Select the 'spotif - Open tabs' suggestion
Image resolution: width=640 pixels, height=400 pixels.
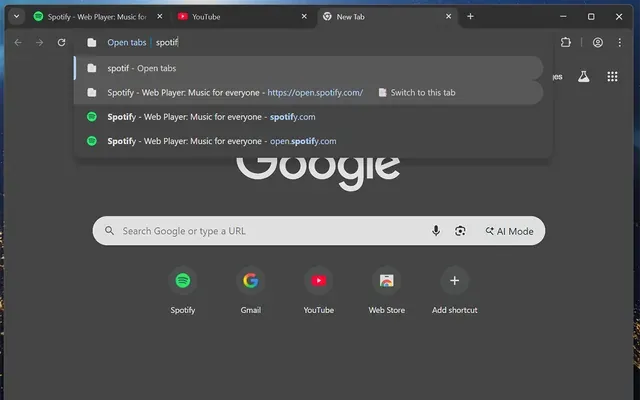pyautogui.click(x=309, y=68)
